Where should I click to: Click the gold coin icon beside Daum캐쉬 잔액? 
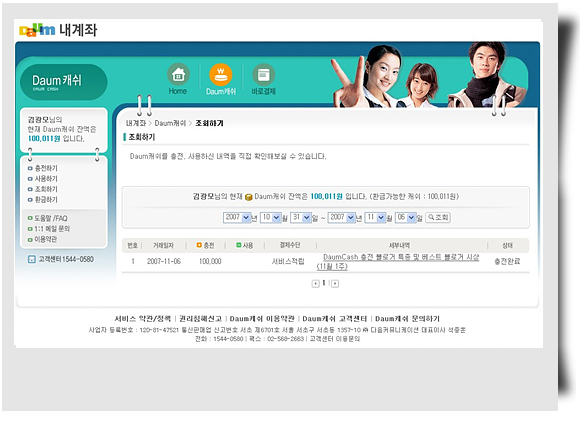coord(249,197)
